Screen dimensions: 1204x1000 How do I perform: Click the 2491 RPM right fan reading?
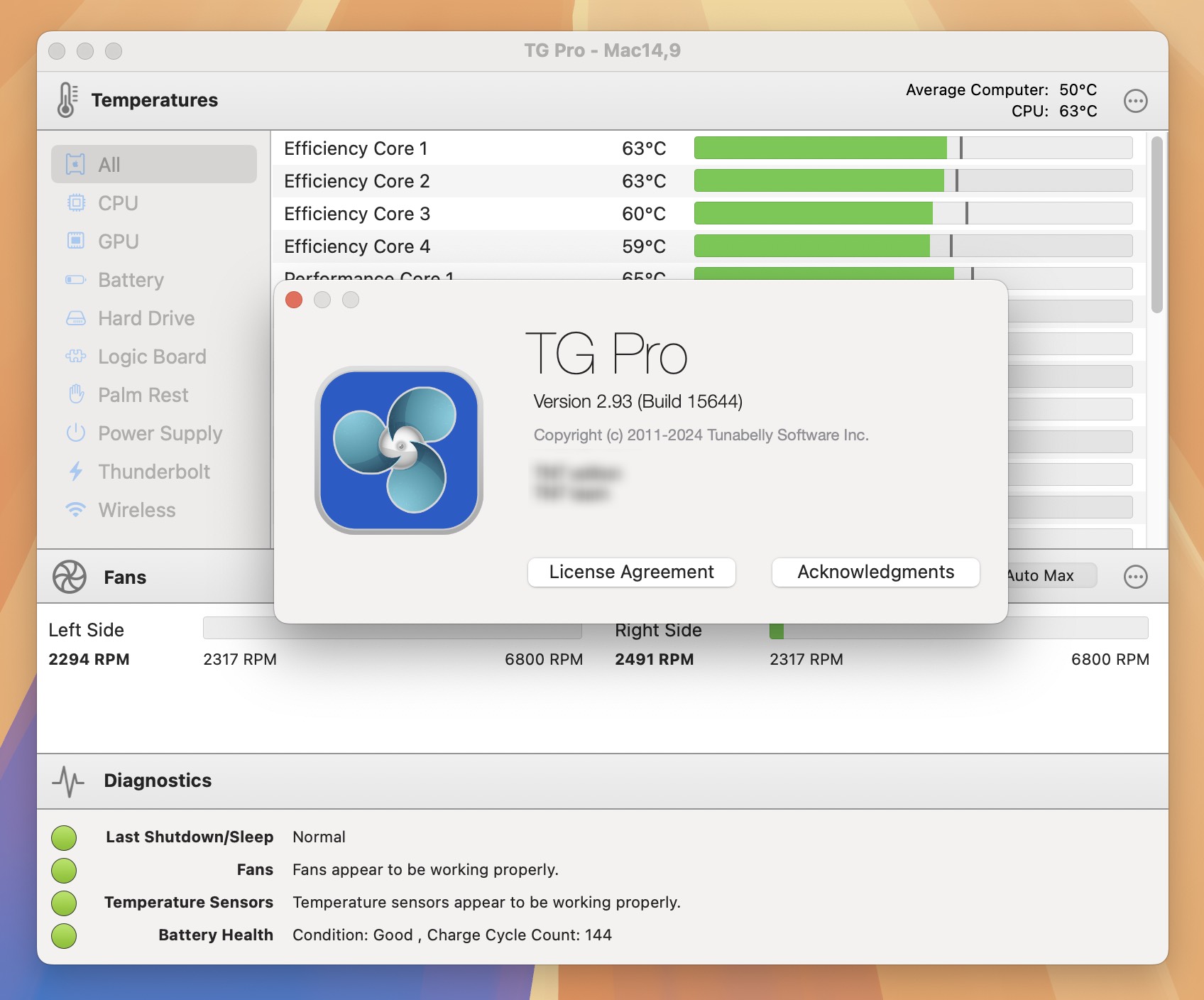(654, 659)
